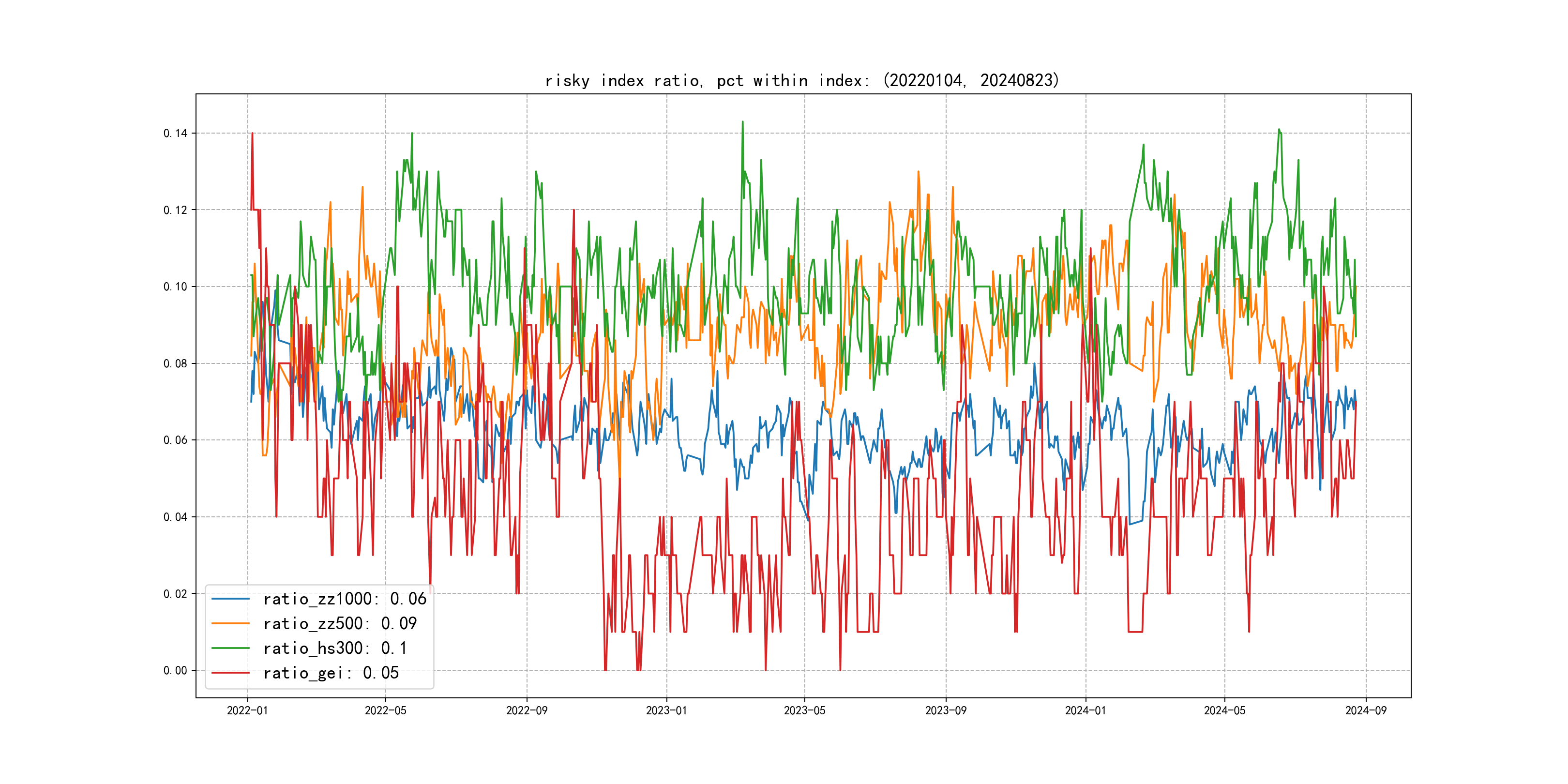Select the ratio_hs300: 0.1 legend label
This screenshot has height=784, width=1568.
335,648
